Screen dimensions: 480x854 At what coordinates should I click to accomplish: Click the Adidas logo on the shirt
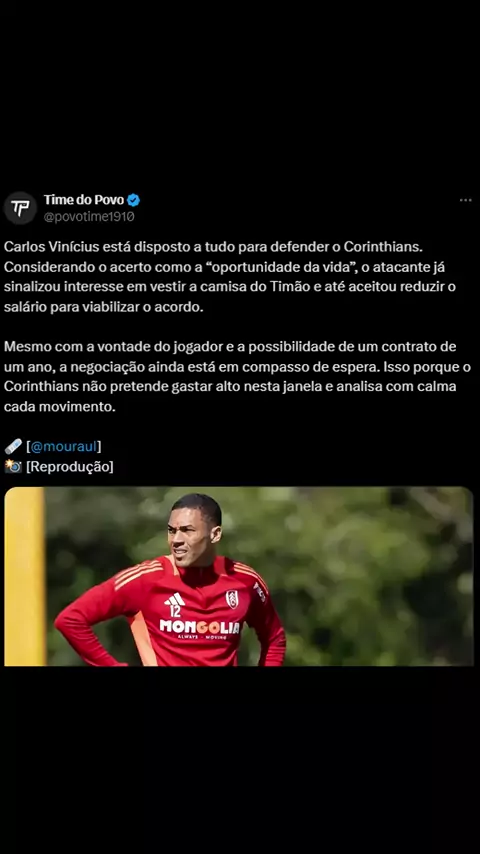[174, 599]
